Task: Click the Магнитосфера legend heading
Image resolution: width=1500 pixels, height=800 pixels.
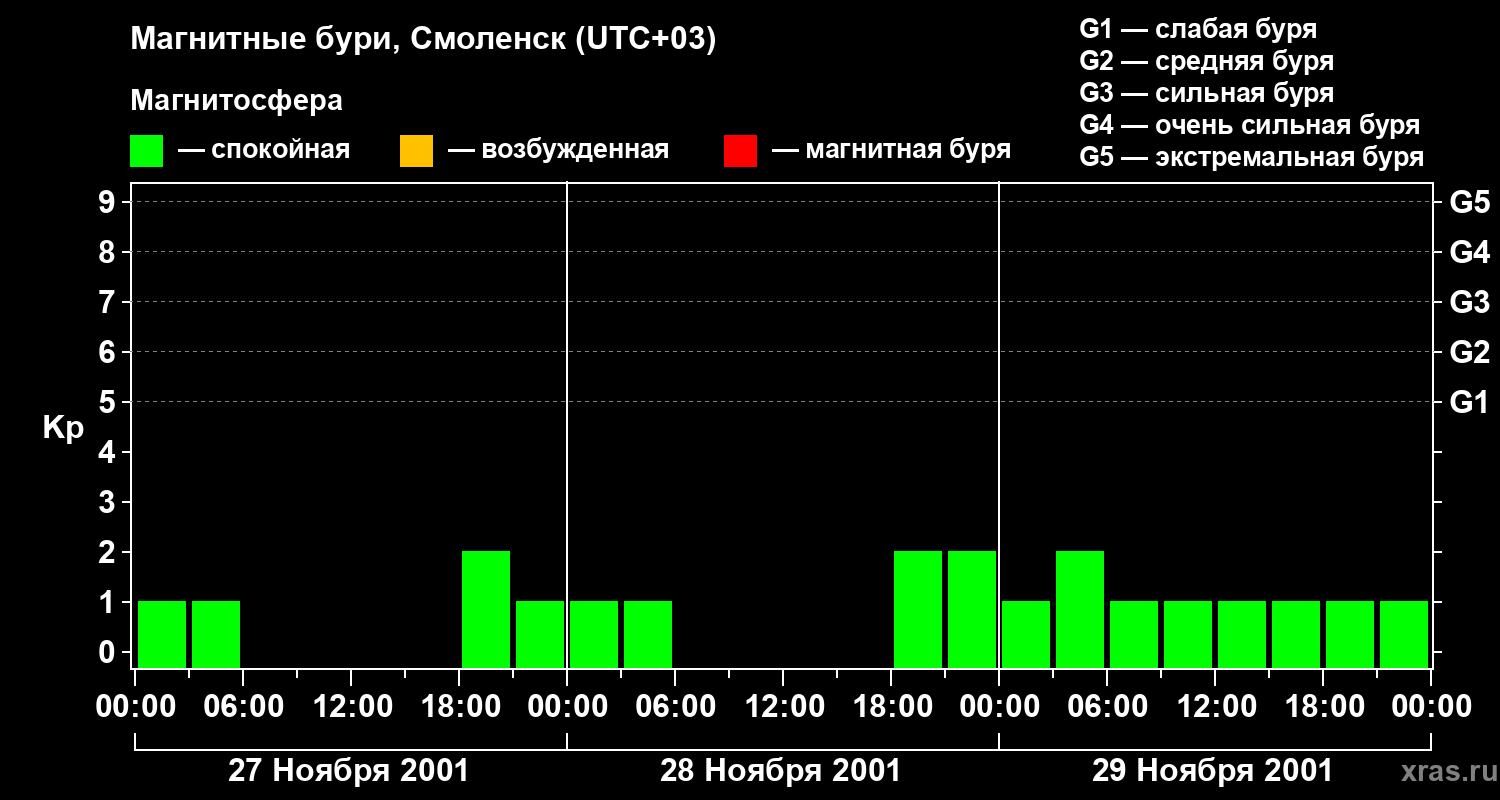Action: (236, 101)
